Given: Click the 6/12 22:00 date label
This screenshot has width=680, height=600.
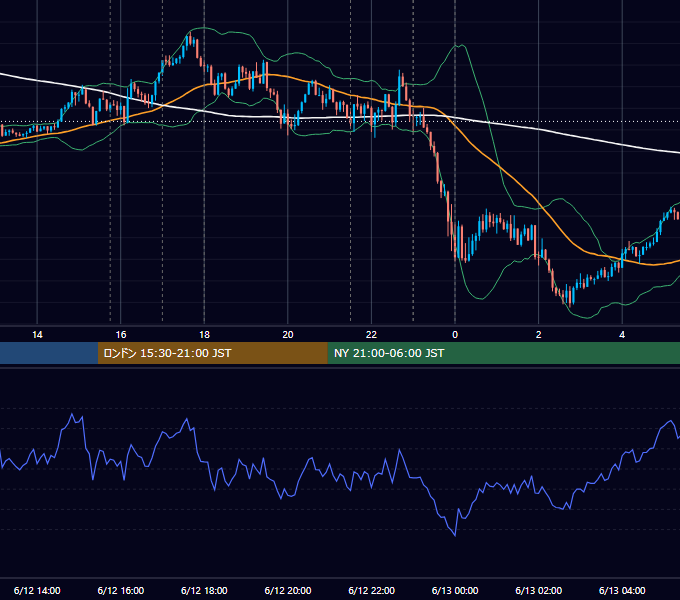Looking at the screenshot, I should click(x=372, y=590).
